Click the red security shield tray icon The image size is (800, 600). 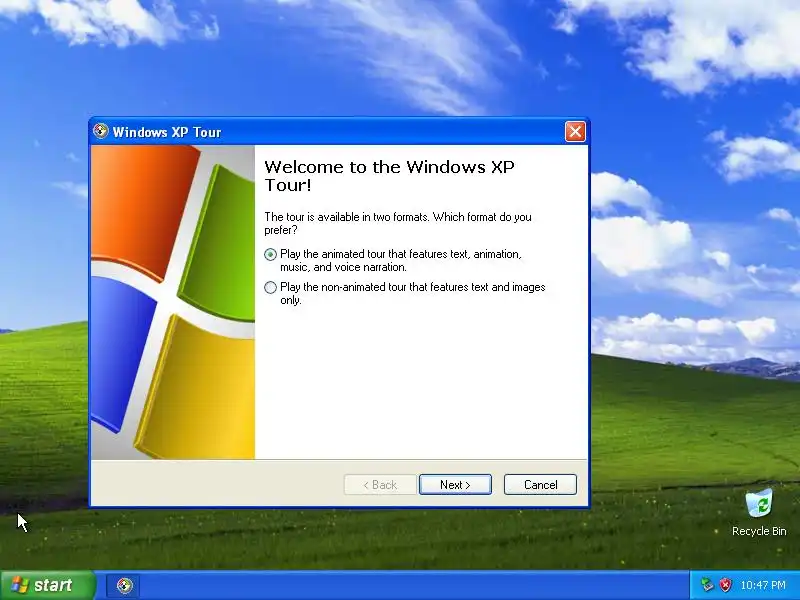(725, 585)
